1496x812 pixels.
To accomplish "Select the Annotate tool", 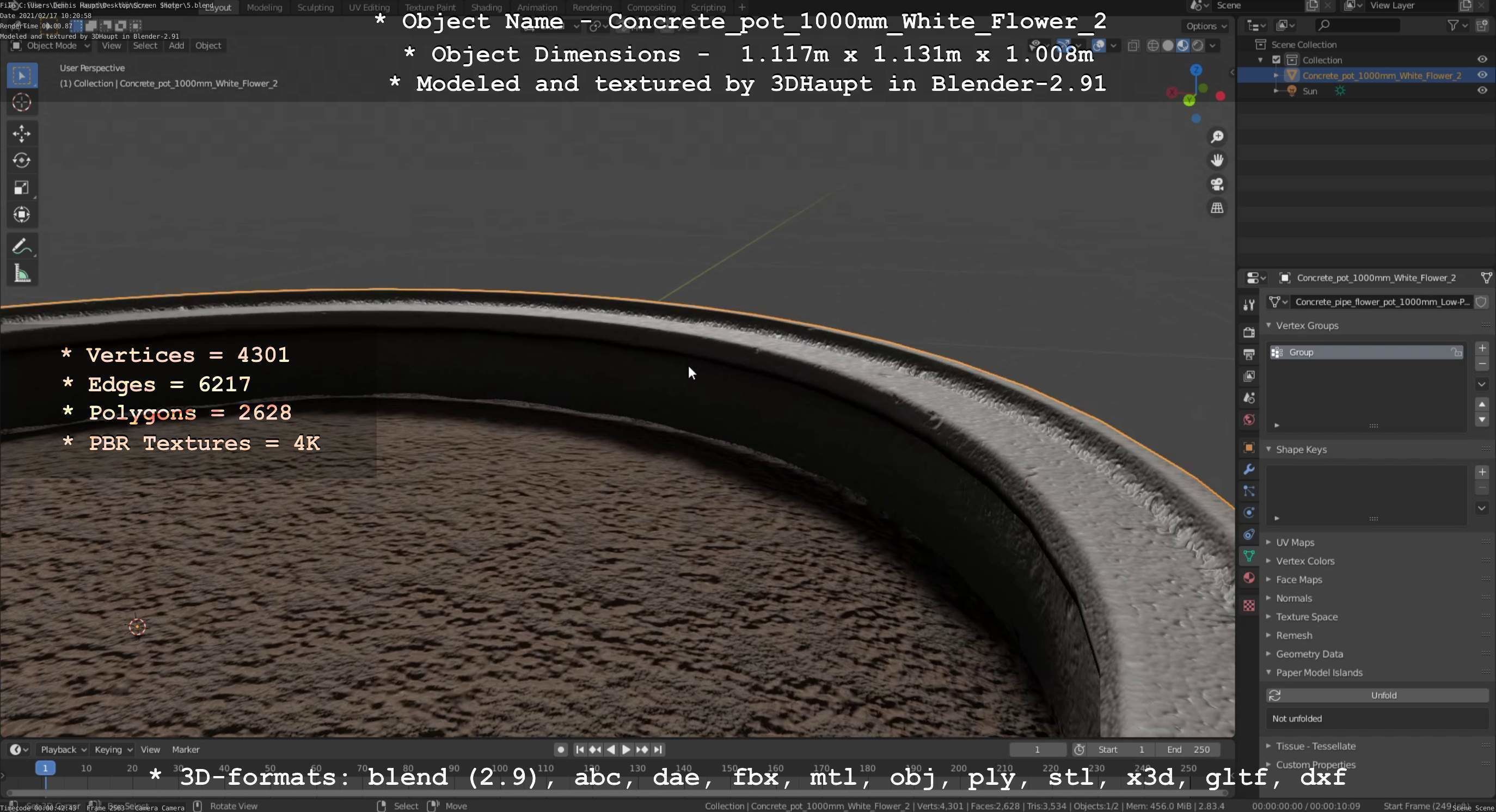I will tap(22, 247).
